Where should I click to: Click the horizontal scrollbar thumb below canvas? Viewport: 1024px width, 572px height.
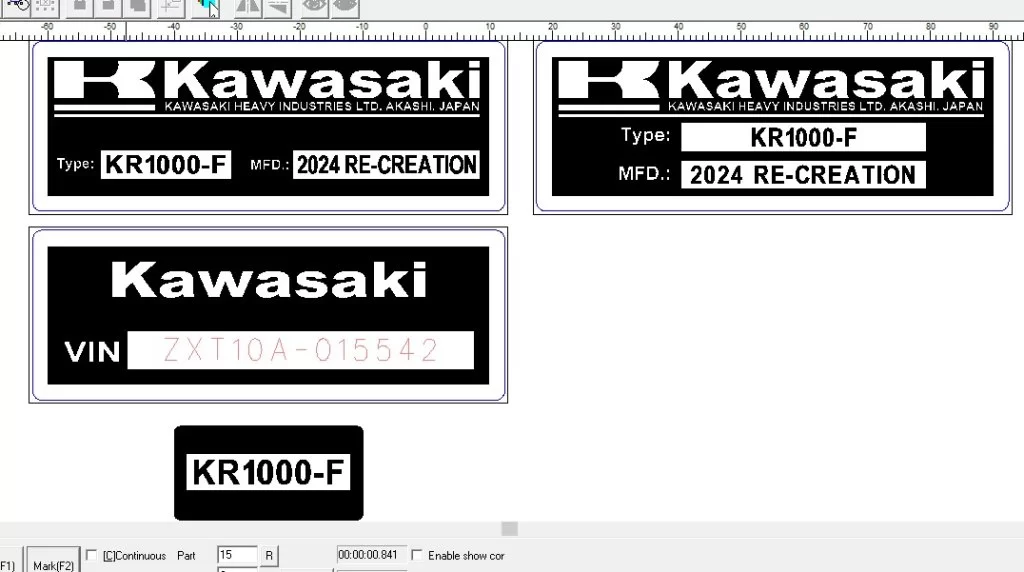[x=509, y=528]
